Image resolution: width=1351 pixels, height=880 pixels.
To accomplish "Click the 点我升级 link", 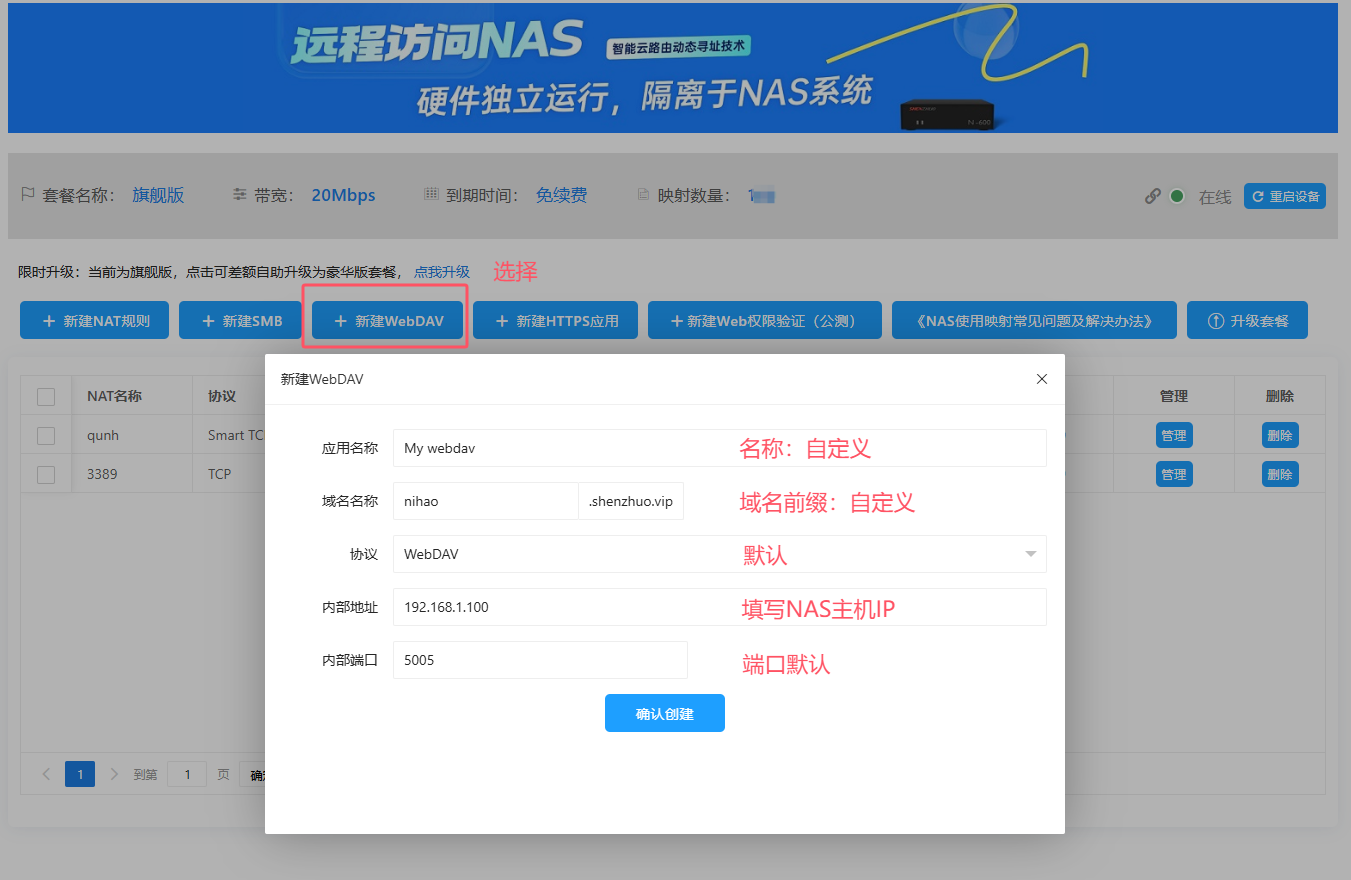I will coord(442,272).
